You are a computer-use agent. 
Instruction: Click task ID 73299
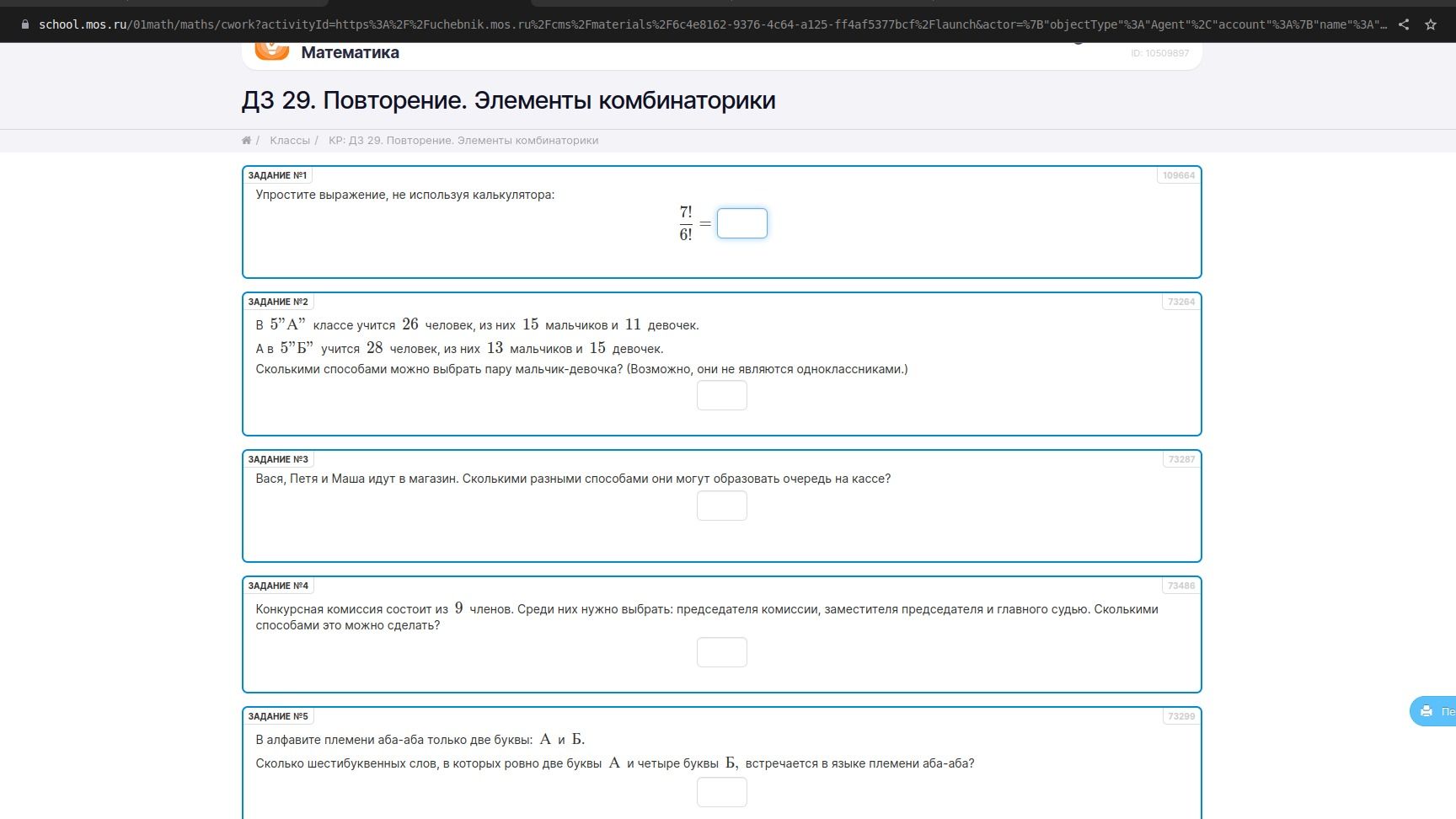pos(1181,716)
